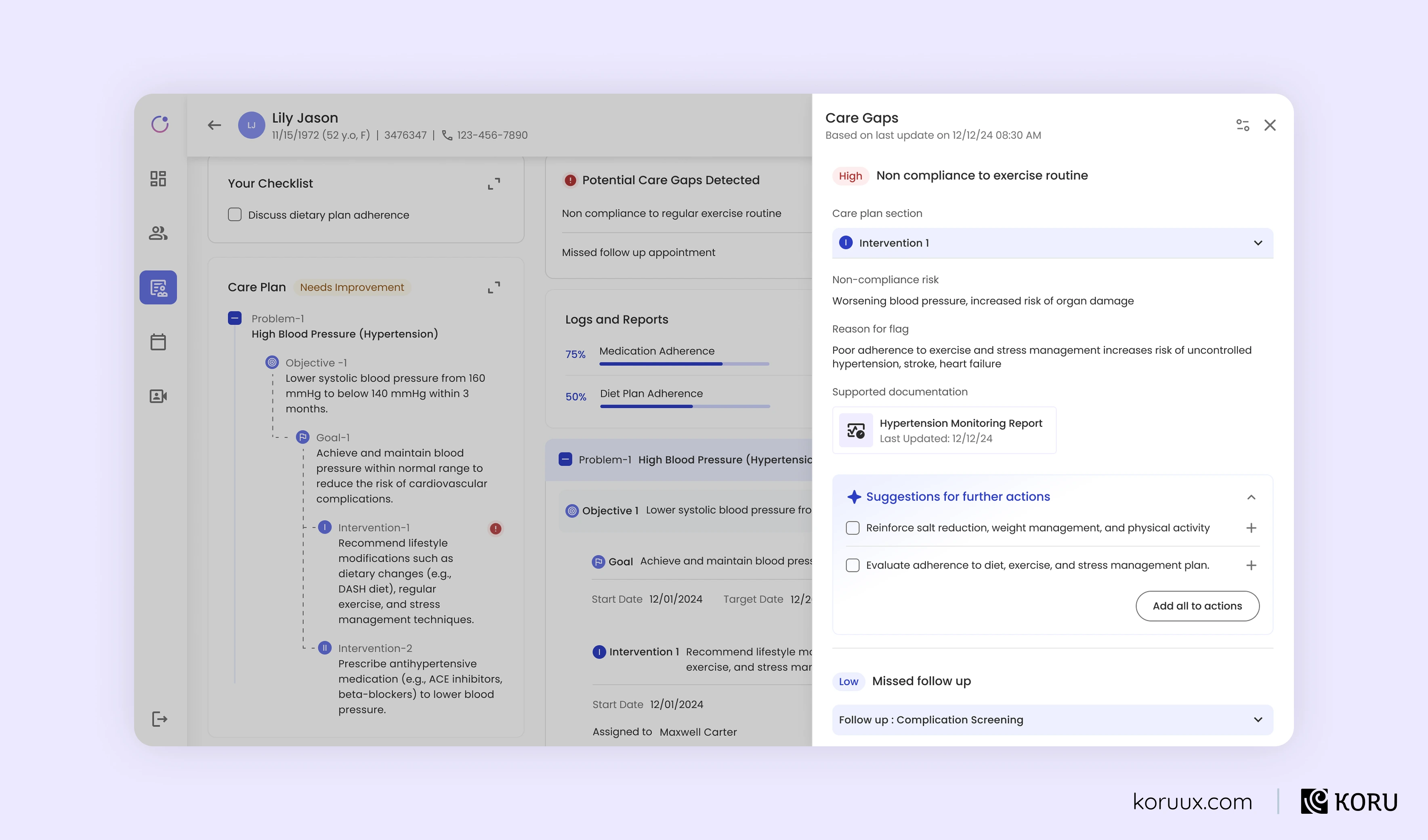Viewport: 1428px width, 840px height.
Task: Select Intervention-1 tree item label
Action: (x=374, y=528)
